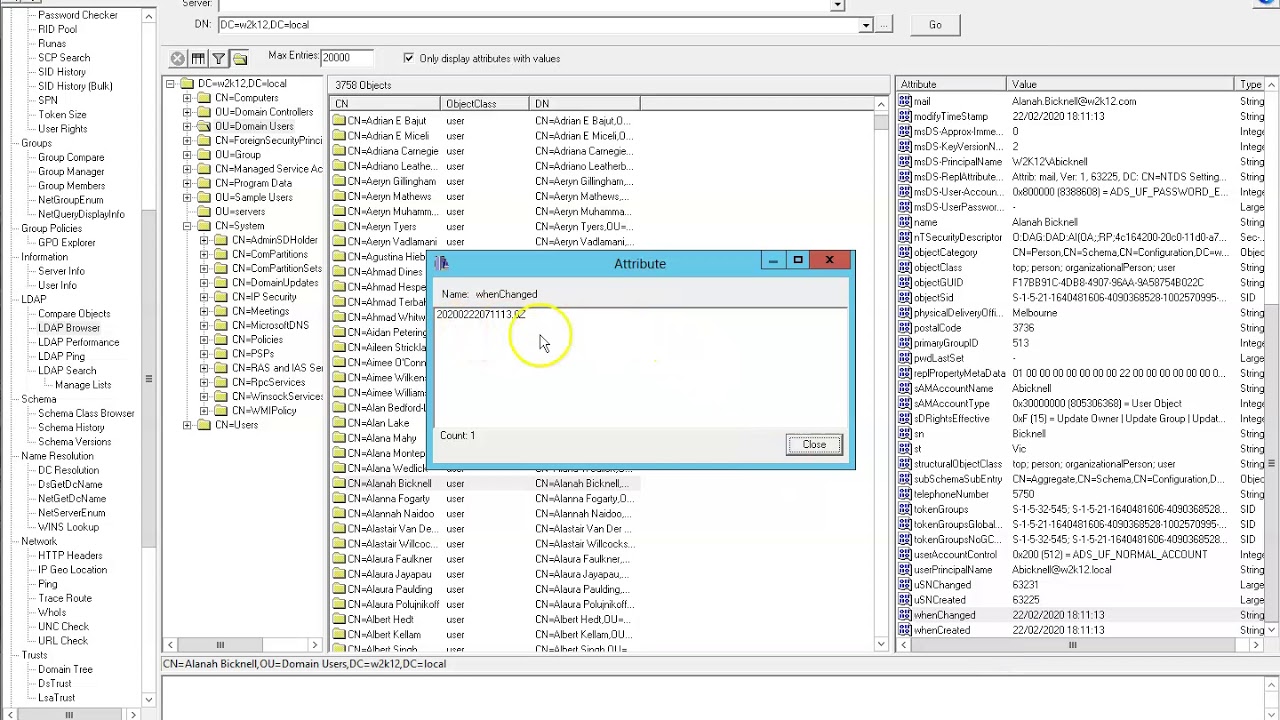1280x720 pixels.
Task: Open Group Compare in sidebar
Action: tap(71, 157)
